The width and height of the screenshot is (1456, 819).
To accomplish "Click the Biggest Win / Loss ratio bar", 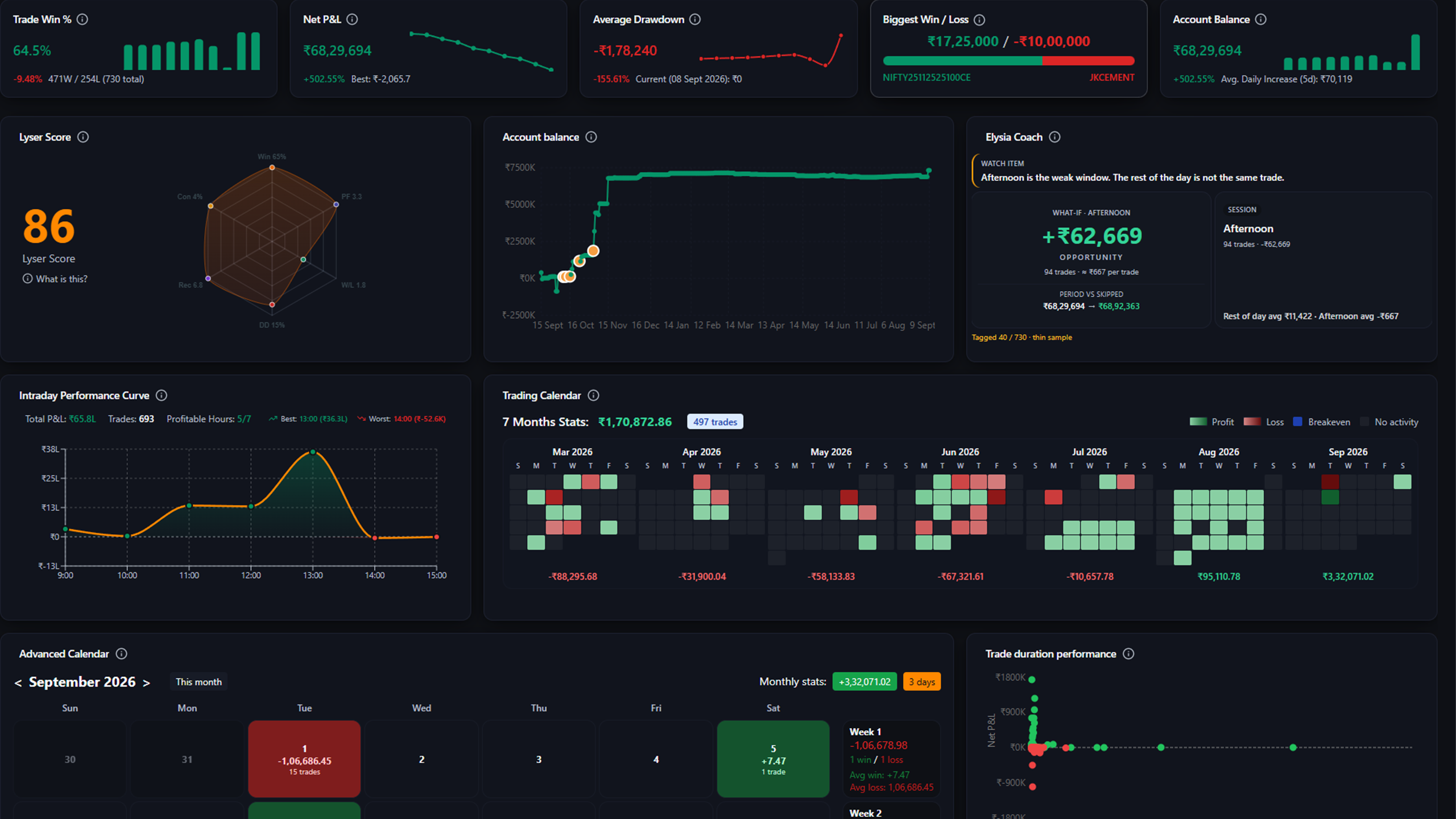I will [1008, 61].
